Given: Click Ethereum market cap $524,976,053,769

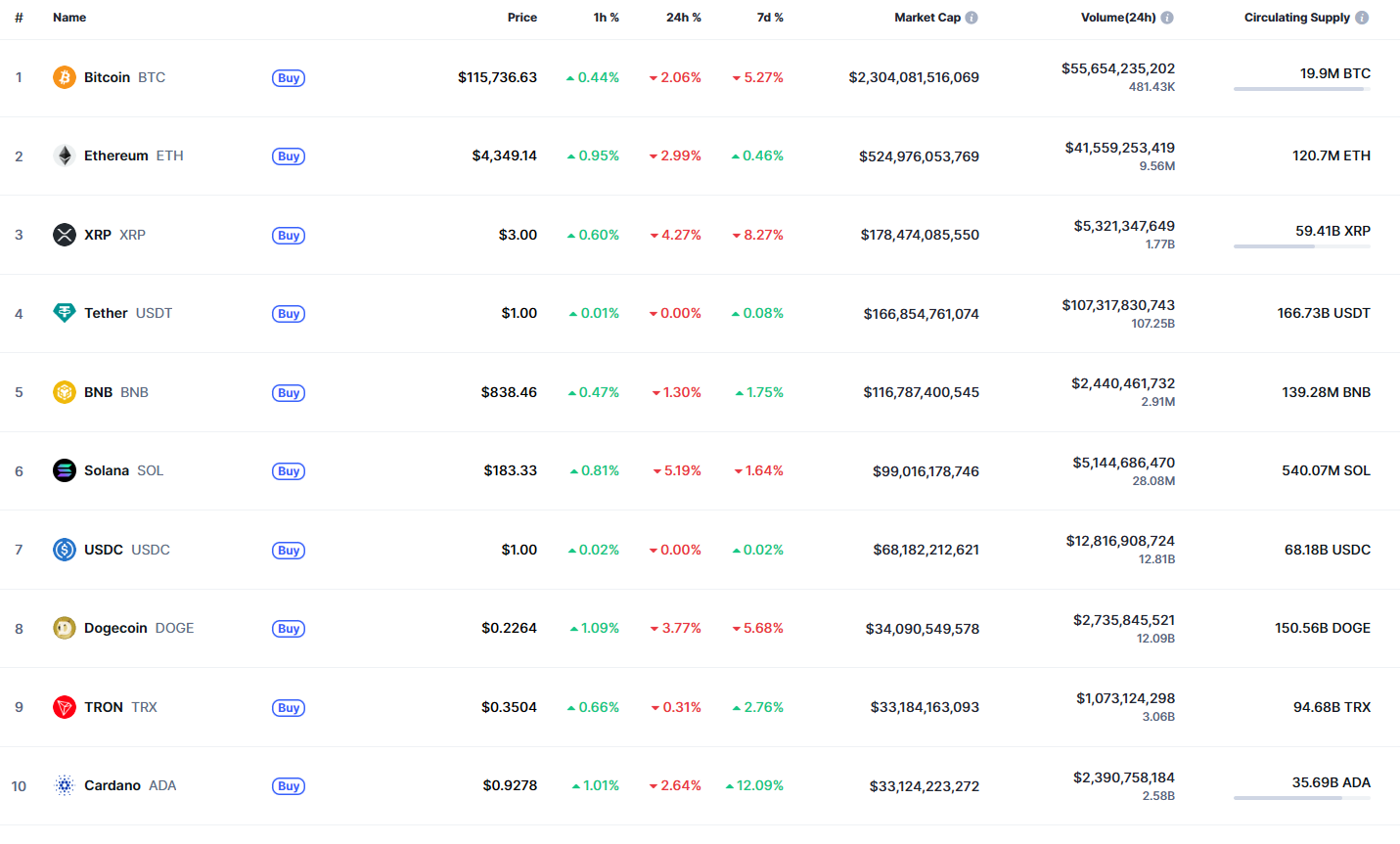Looking at the screenshot, I should coord(920,156).
